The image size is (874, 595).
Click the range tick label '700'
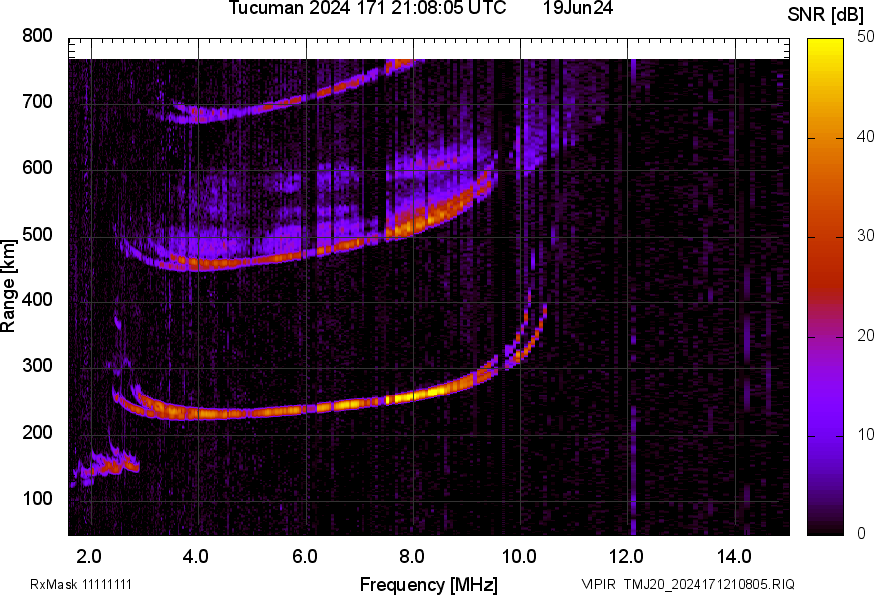click(x=37, y=102)
